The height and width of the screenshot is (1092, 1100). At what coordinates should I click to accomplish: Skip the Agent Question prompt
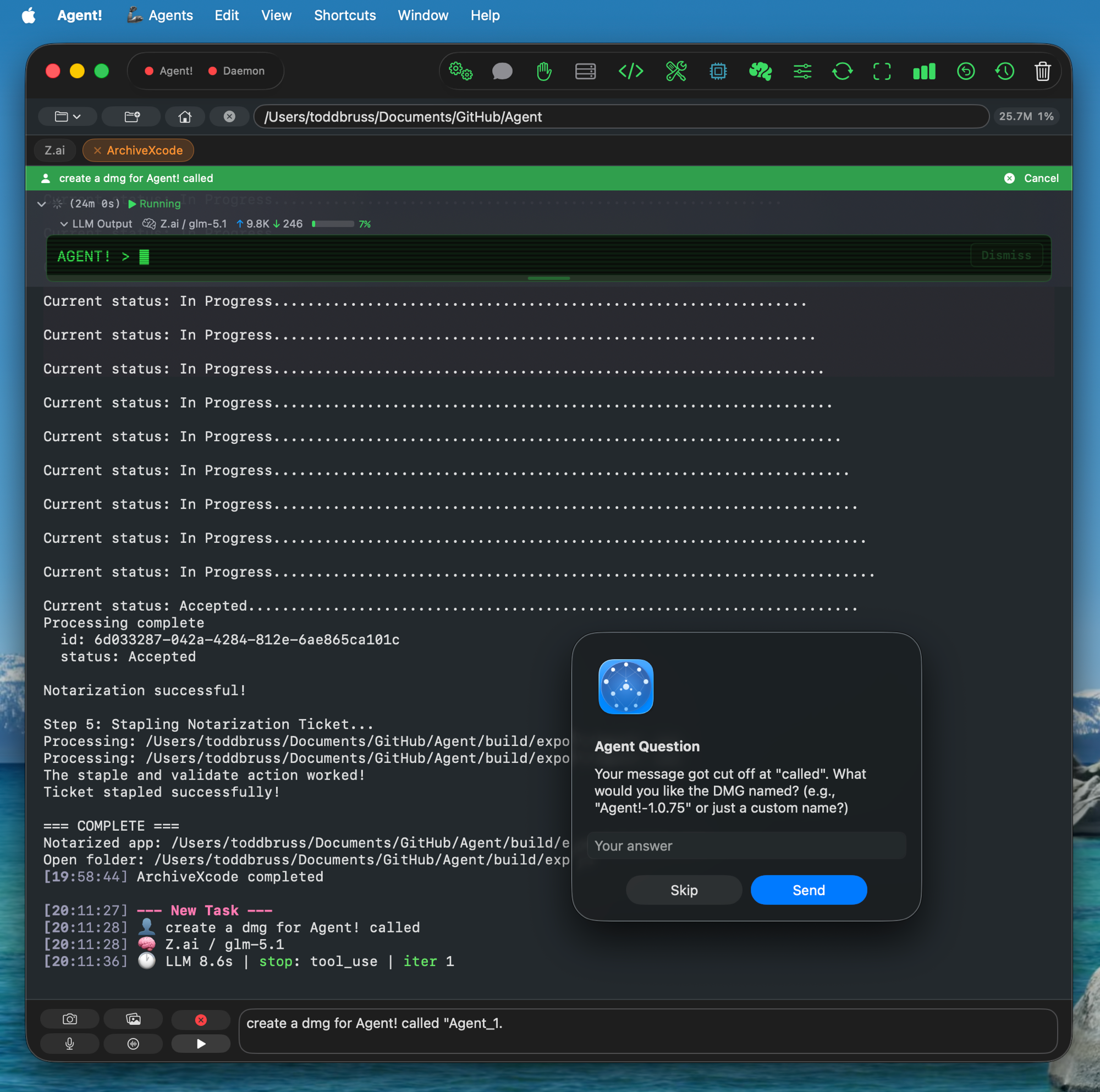684,890
